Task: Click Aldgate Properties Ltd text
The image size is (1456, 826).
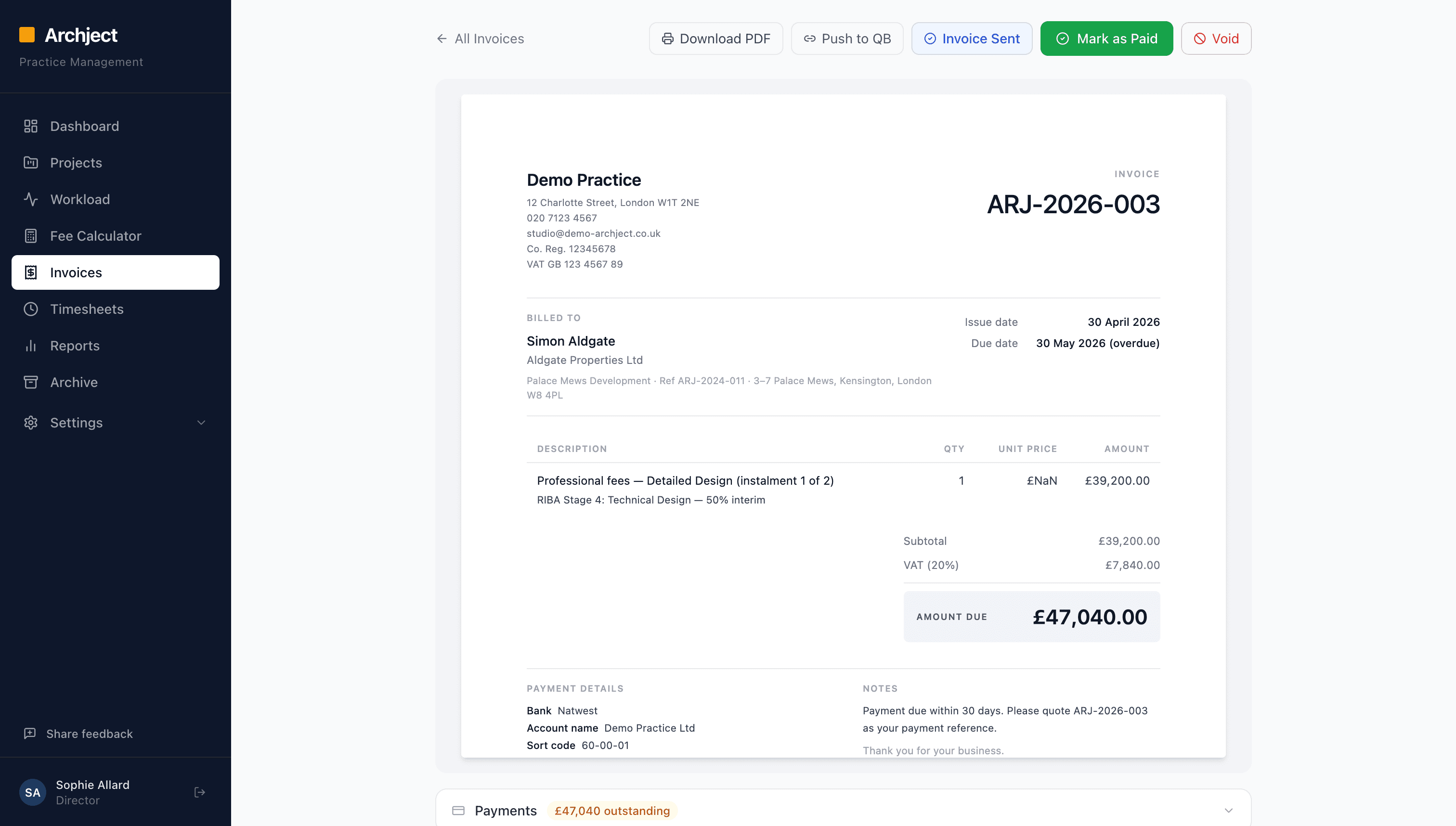Action: pyautogui.click(x=585, y=360)
